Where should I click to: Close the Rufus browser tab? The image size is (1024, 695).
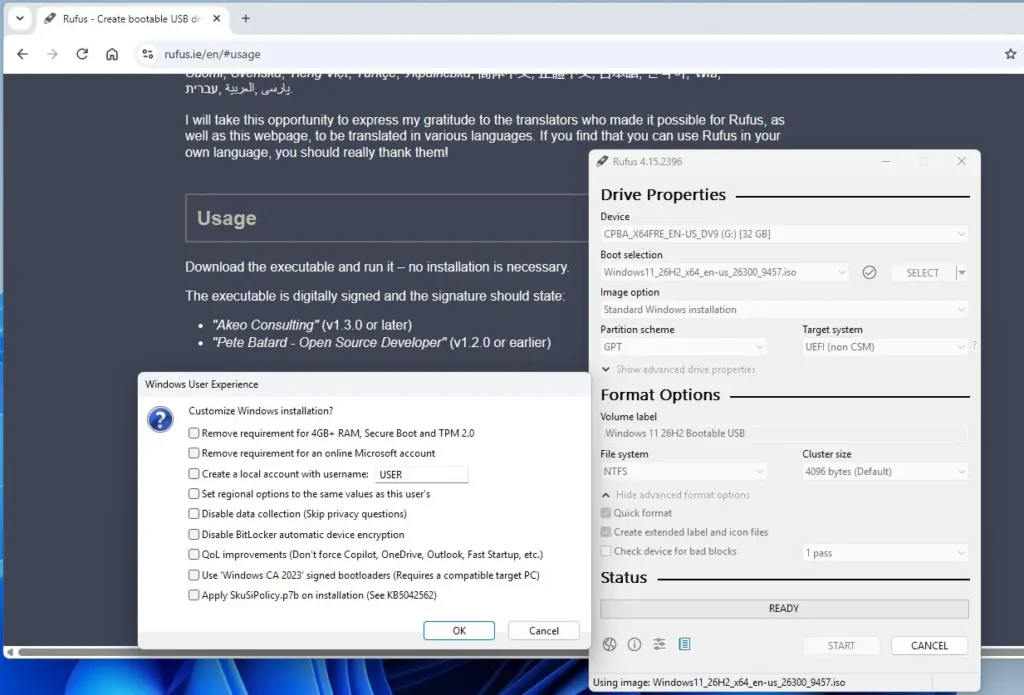click(217, 19)
